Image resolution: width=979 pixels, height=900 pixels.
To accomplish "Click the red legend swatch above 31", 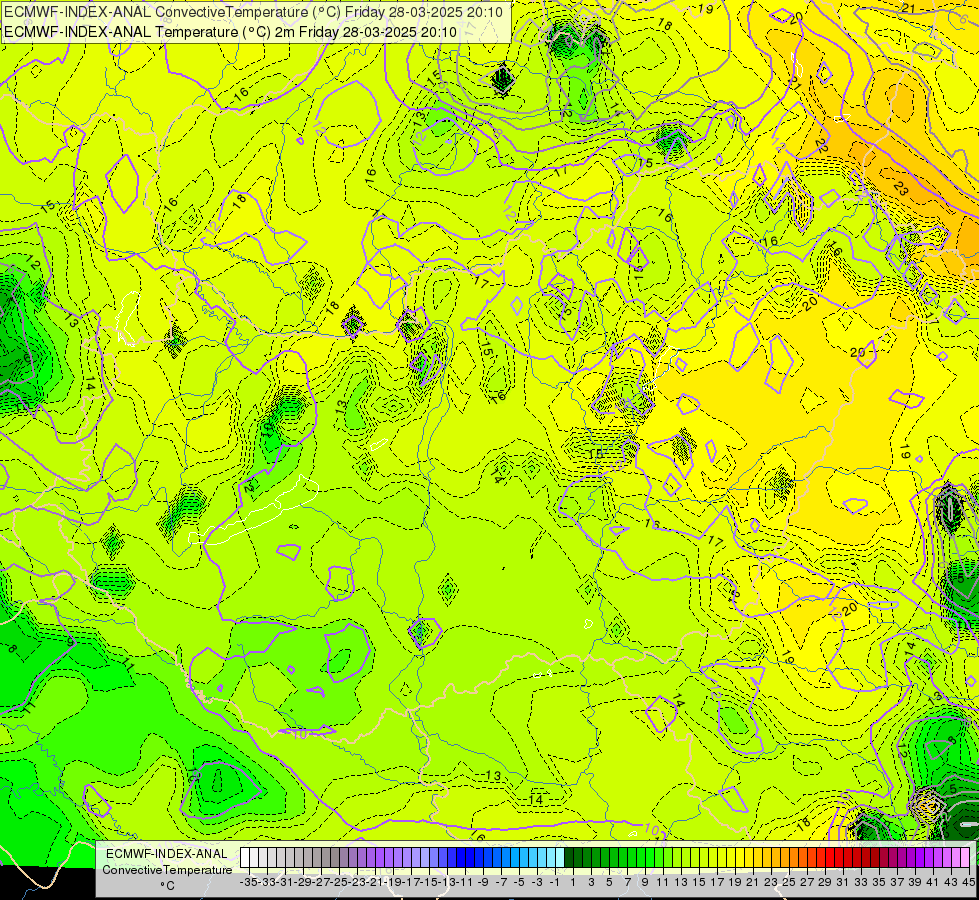I will [x=839, y=857].
